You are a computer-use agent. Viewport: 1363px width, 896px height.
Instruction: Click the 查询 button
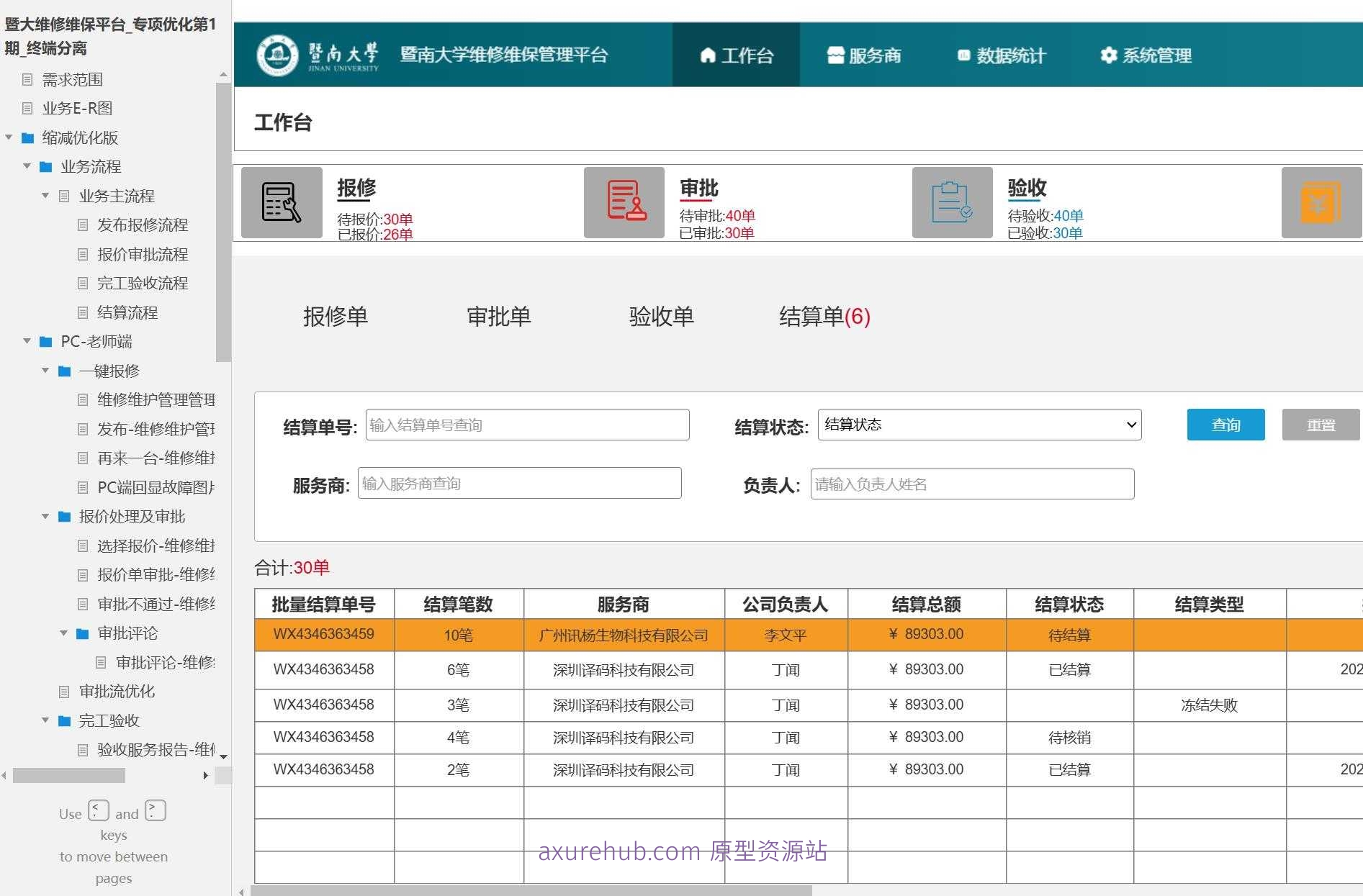(x=1225, y=425)
